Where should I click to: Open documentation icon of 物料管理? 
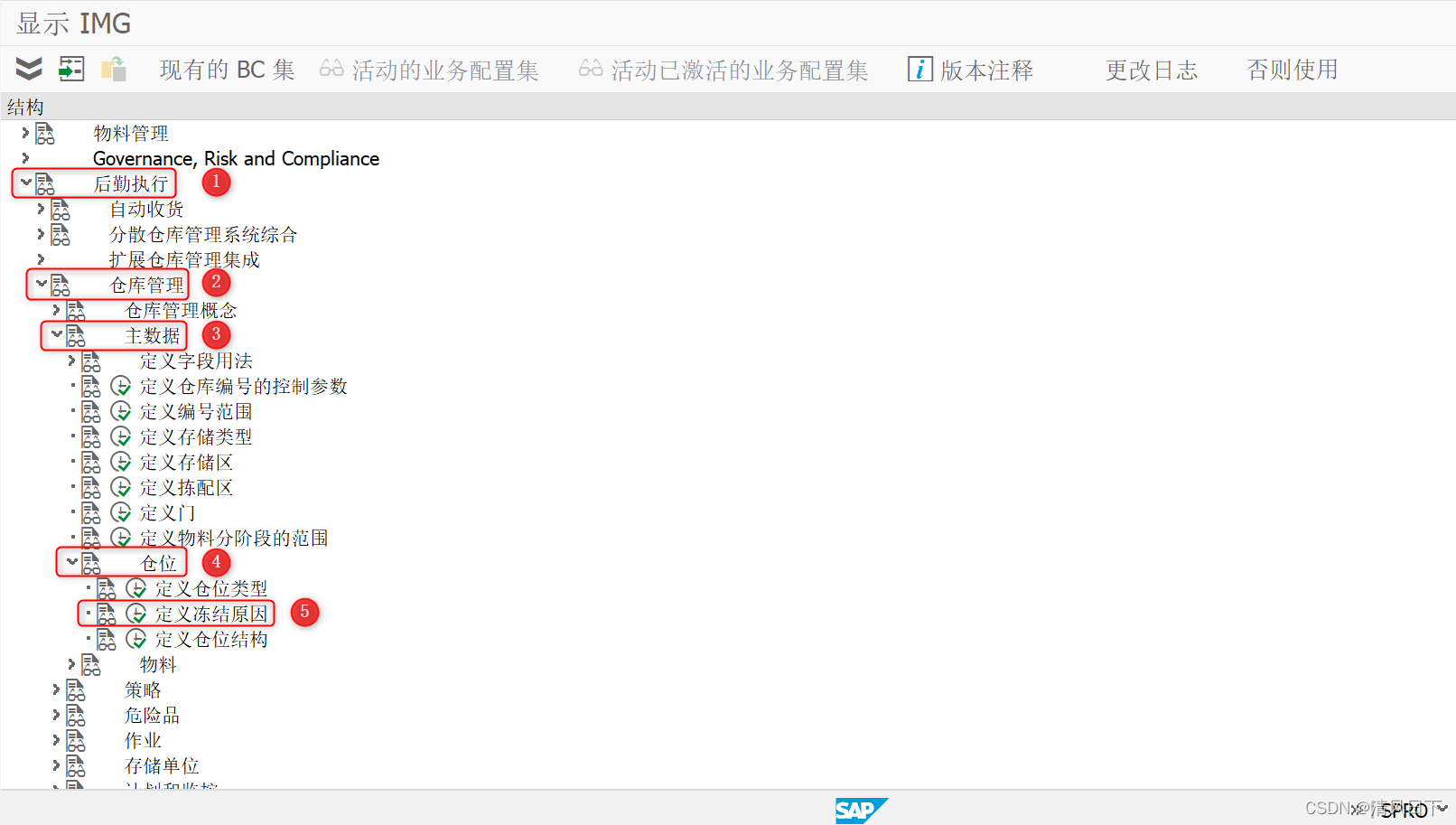pos(45,134)
